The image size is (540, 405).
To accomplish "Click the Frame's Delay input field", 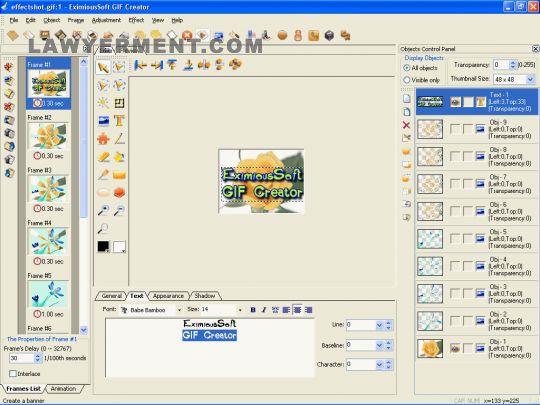I will 21,358.
